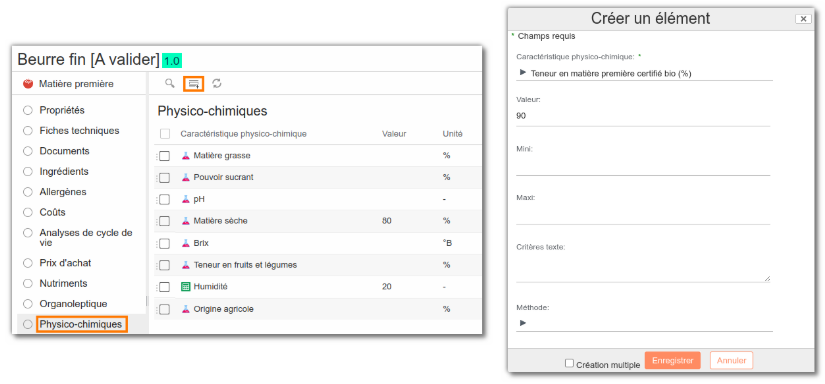Open the Méthode dropdown arrow
The width and height of the screenshot is (825, 384).
(x=522, y=323)
